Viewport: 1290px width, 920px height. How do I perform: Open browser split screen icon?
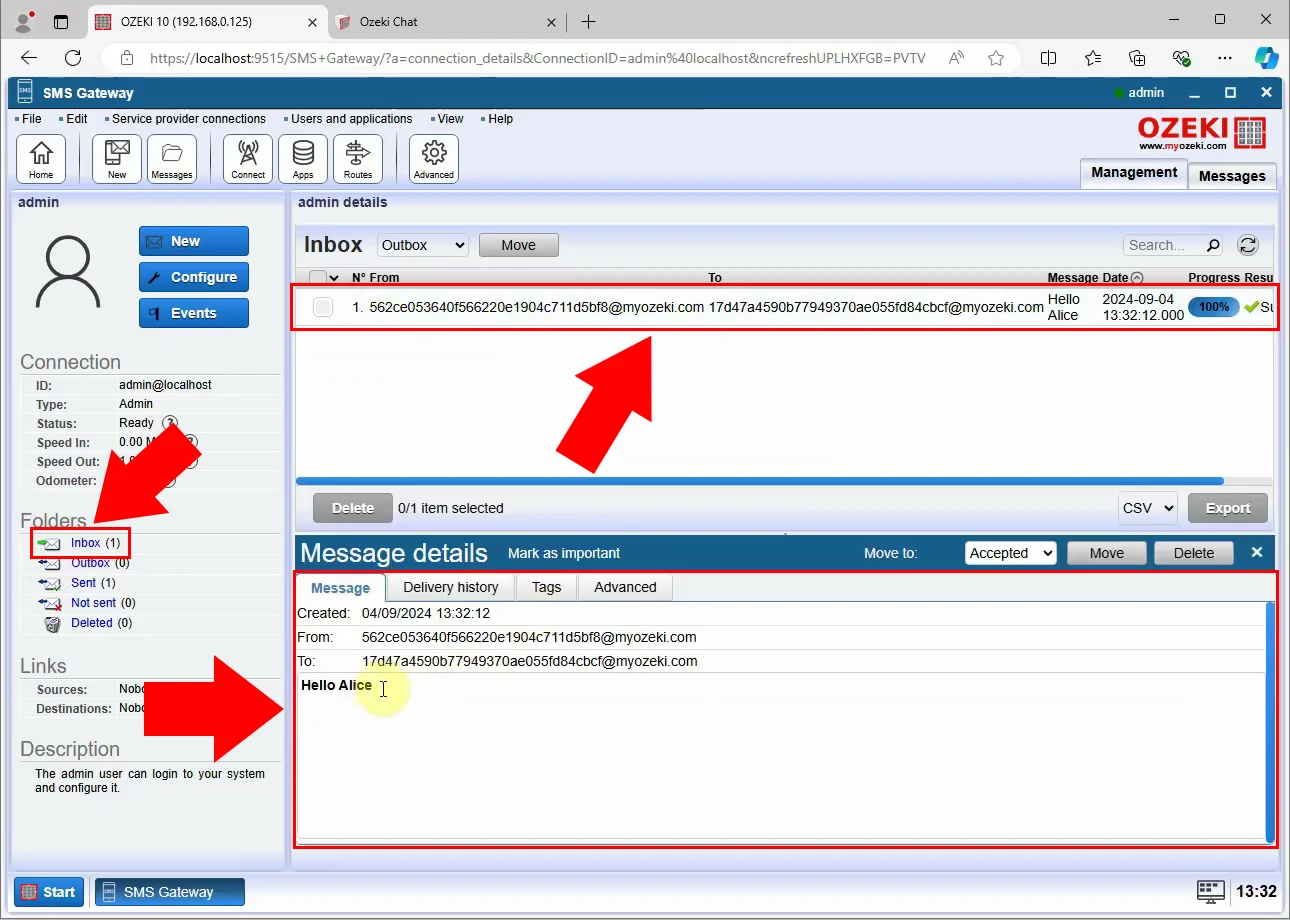point(1048,58)
